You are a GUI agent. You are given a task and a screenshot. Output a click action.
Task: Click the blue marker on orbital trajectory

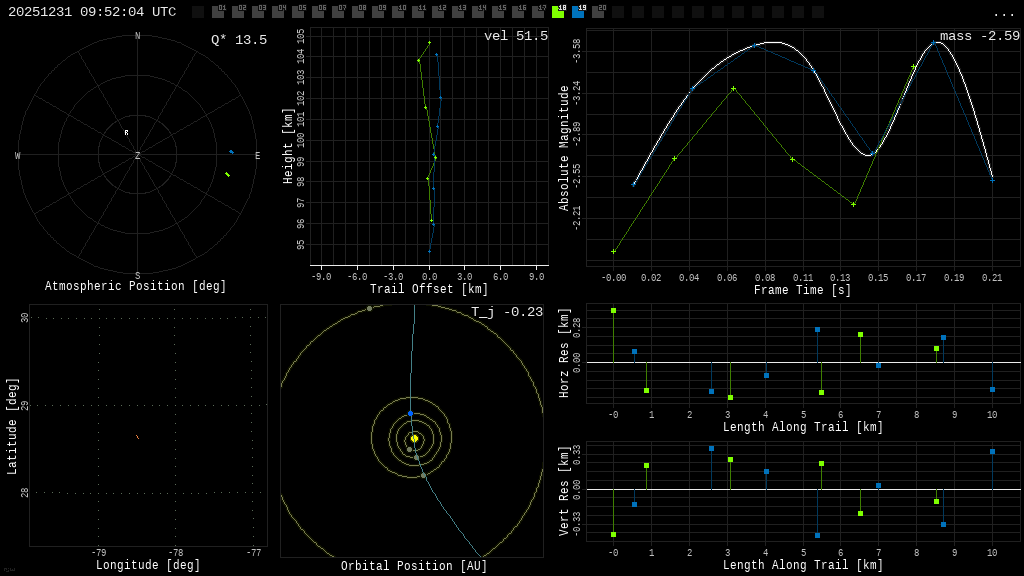[x=410, y=413]
